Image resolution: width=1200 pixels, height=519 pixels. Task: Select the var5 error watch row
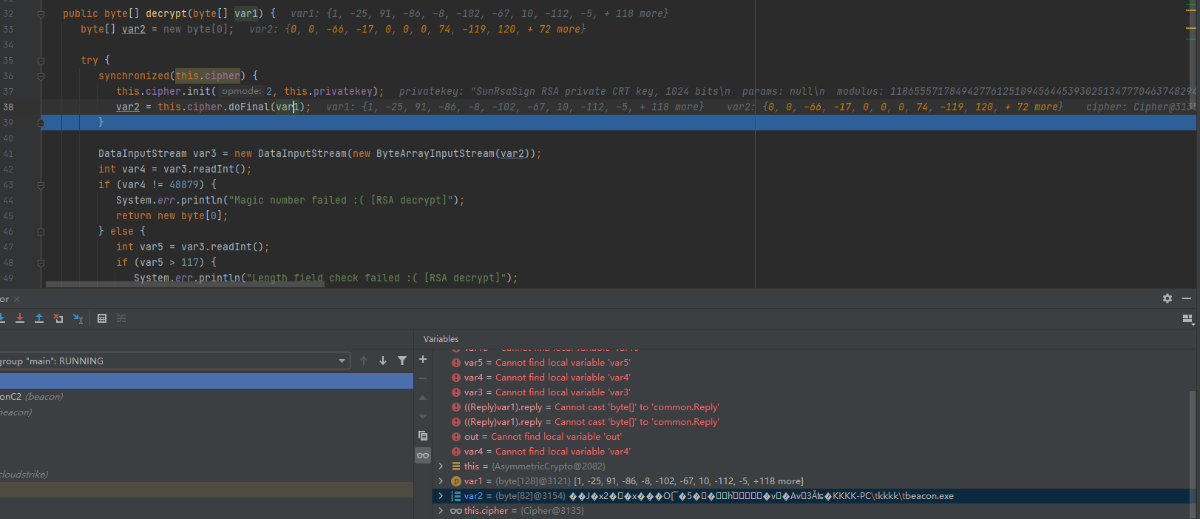point(815,362)
